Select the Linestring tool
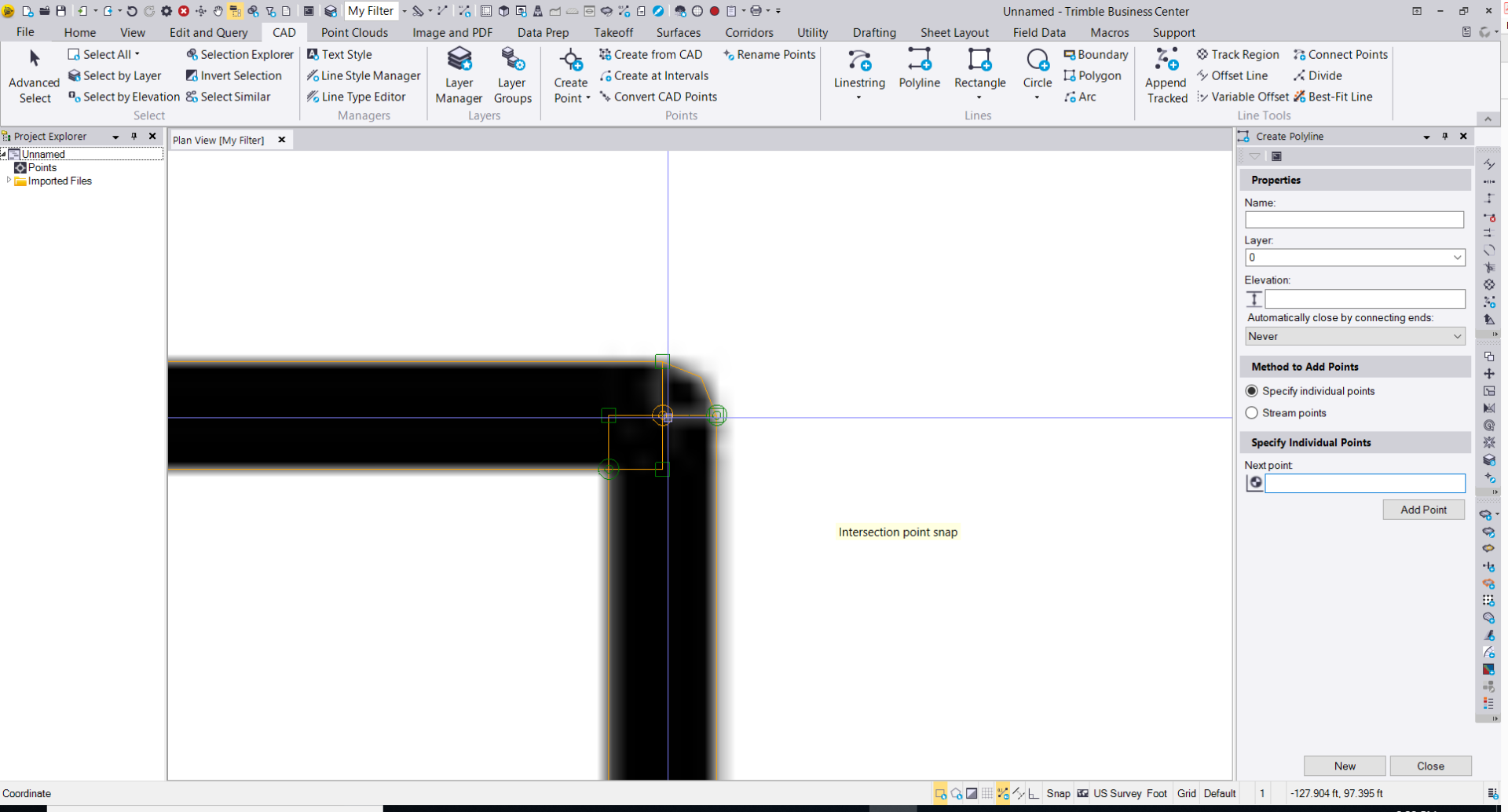Image resolution: width=1508 pixels, height=812 pixels. [859, 60]
